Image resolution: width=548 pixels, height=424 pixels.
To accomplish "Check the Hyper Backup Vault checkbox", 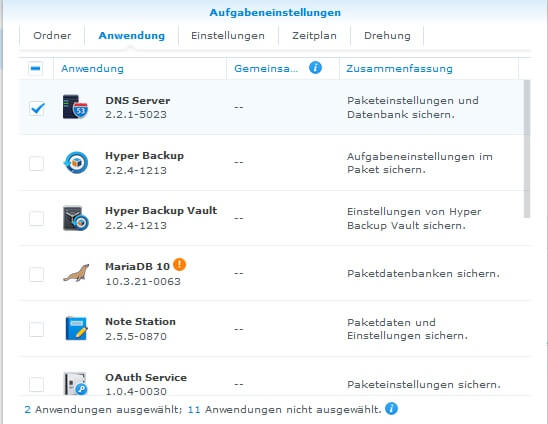I will (36, 218).
